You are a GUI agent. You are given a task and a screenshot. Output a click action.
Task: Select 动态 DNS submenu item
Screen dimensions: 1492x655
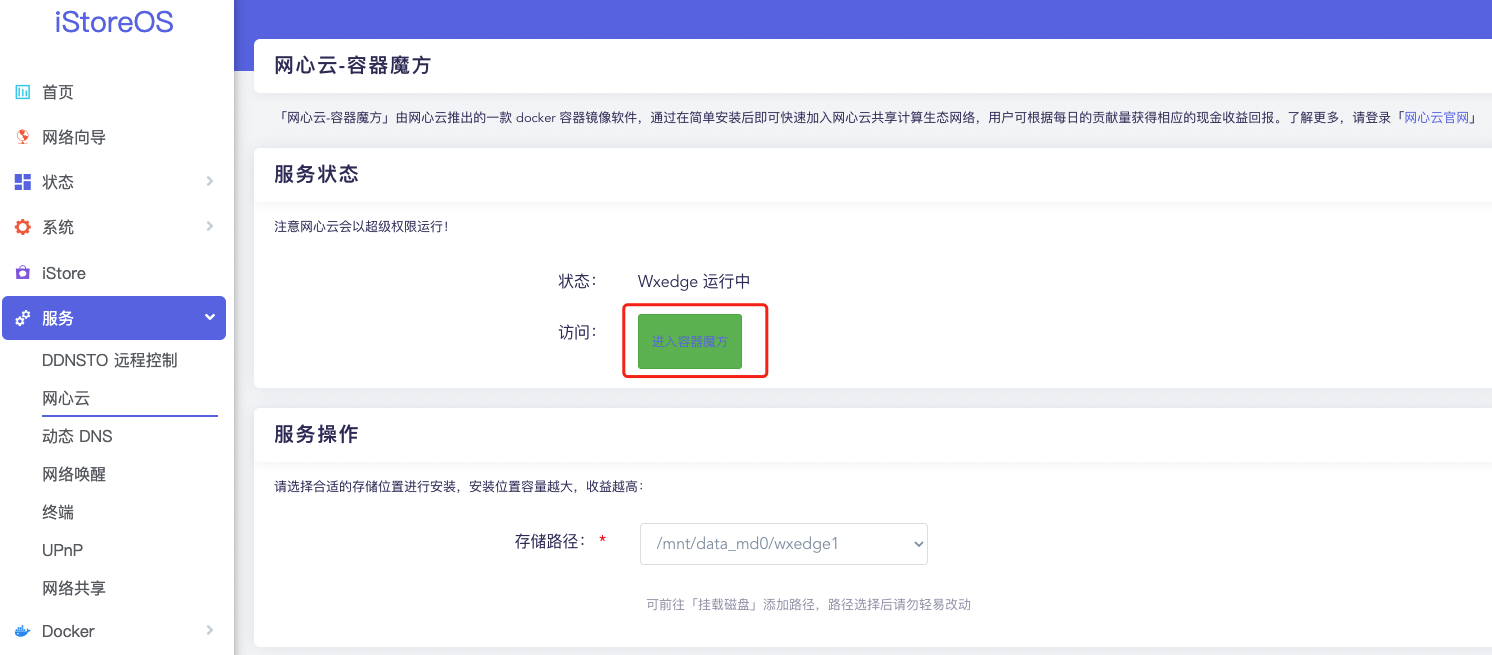[x=77, y=436]
